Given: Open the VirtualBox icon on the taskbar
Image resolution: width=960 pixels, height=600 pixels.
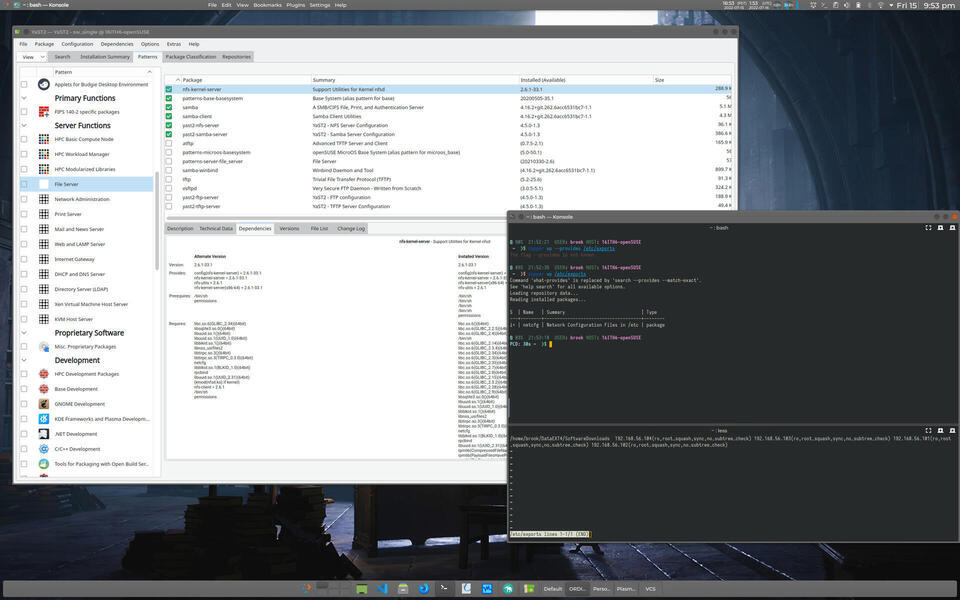Looking at the screenshot, I should tap(487, 588).
